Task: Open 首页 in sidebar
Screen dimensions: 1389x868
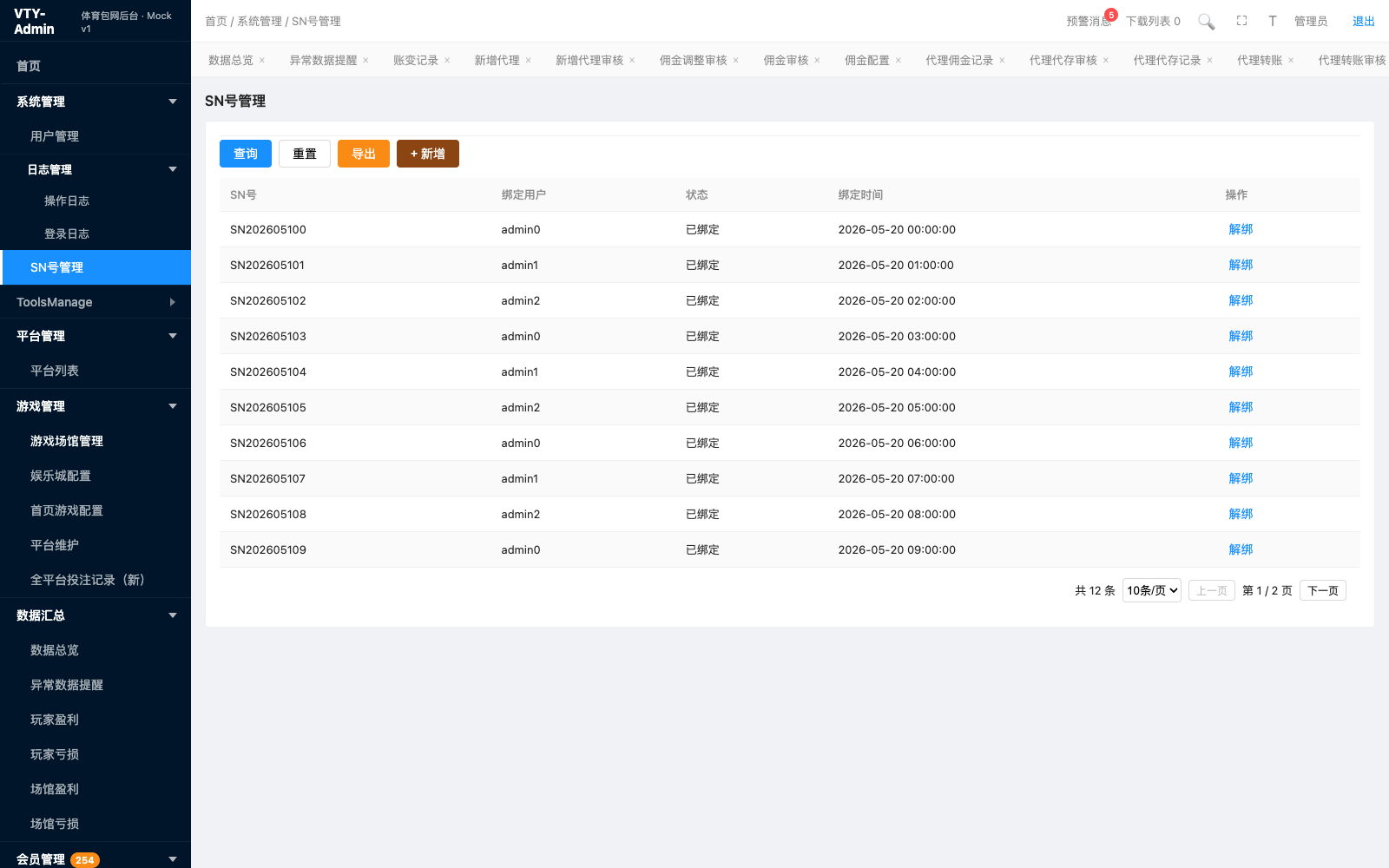Action: (95, 66)
